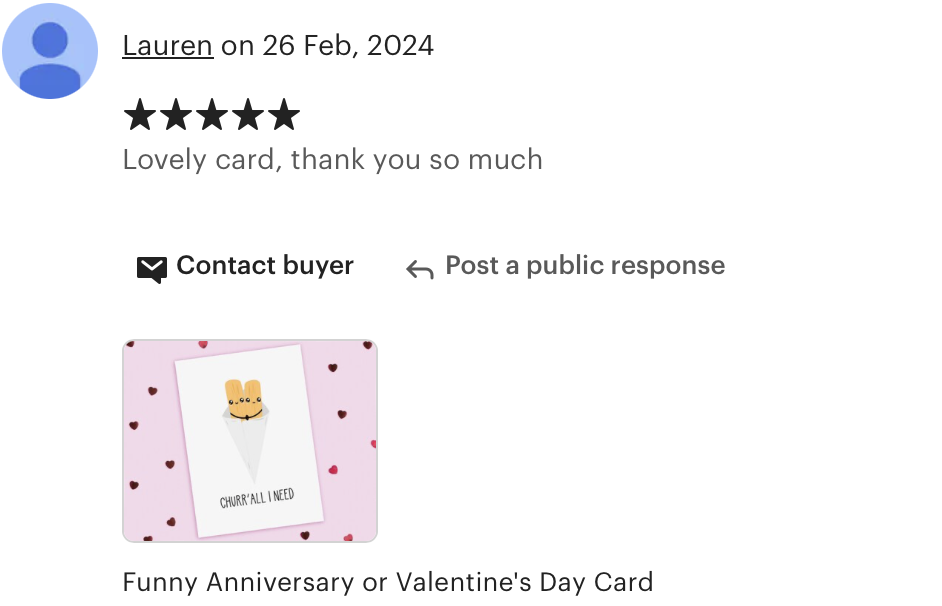
Task: Click the envelope icon beside Contact buyer
Action: (x=152, y=270)
